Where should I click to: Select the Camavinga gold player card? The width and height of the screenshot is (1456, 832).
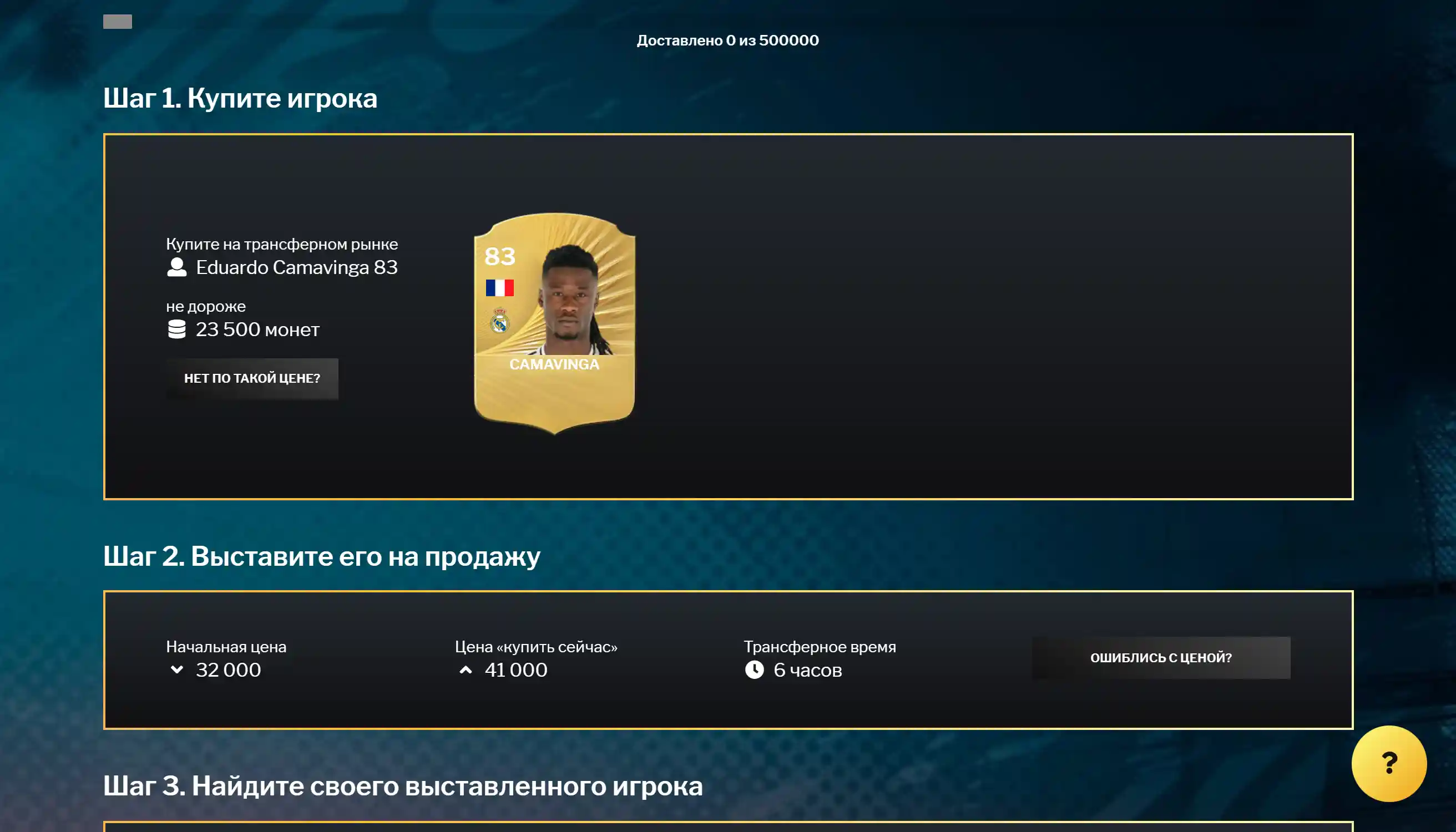(x=554, y=323)
